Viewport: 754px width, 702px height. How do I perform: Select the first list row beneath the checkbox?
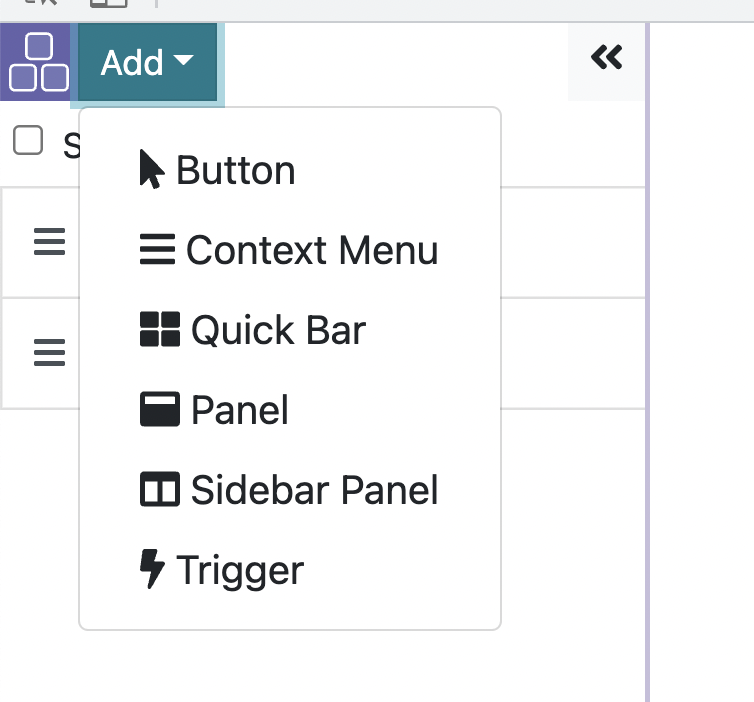(x=570, y=242)
